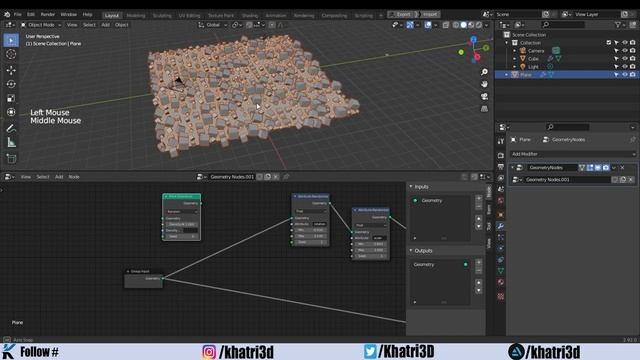Click the viewport pan hand icon

(484, 84)
